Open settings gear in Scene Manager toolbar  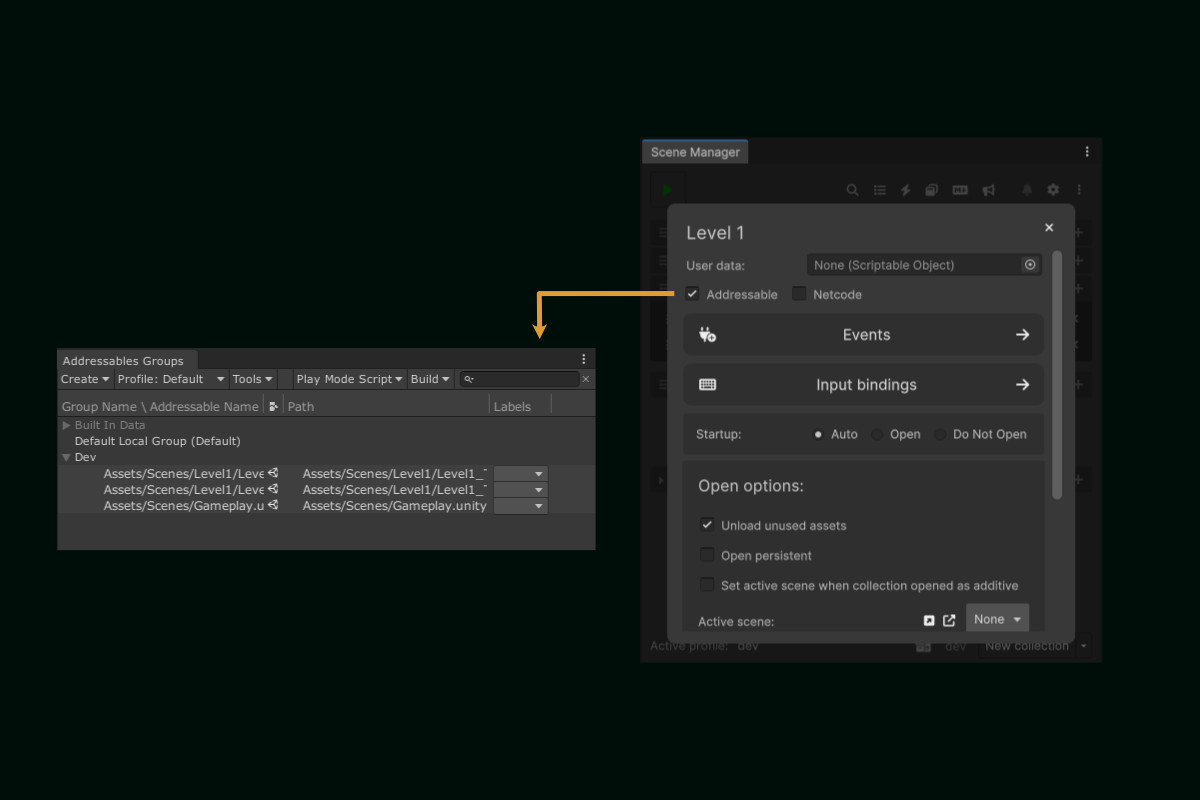click(1053, 190)
